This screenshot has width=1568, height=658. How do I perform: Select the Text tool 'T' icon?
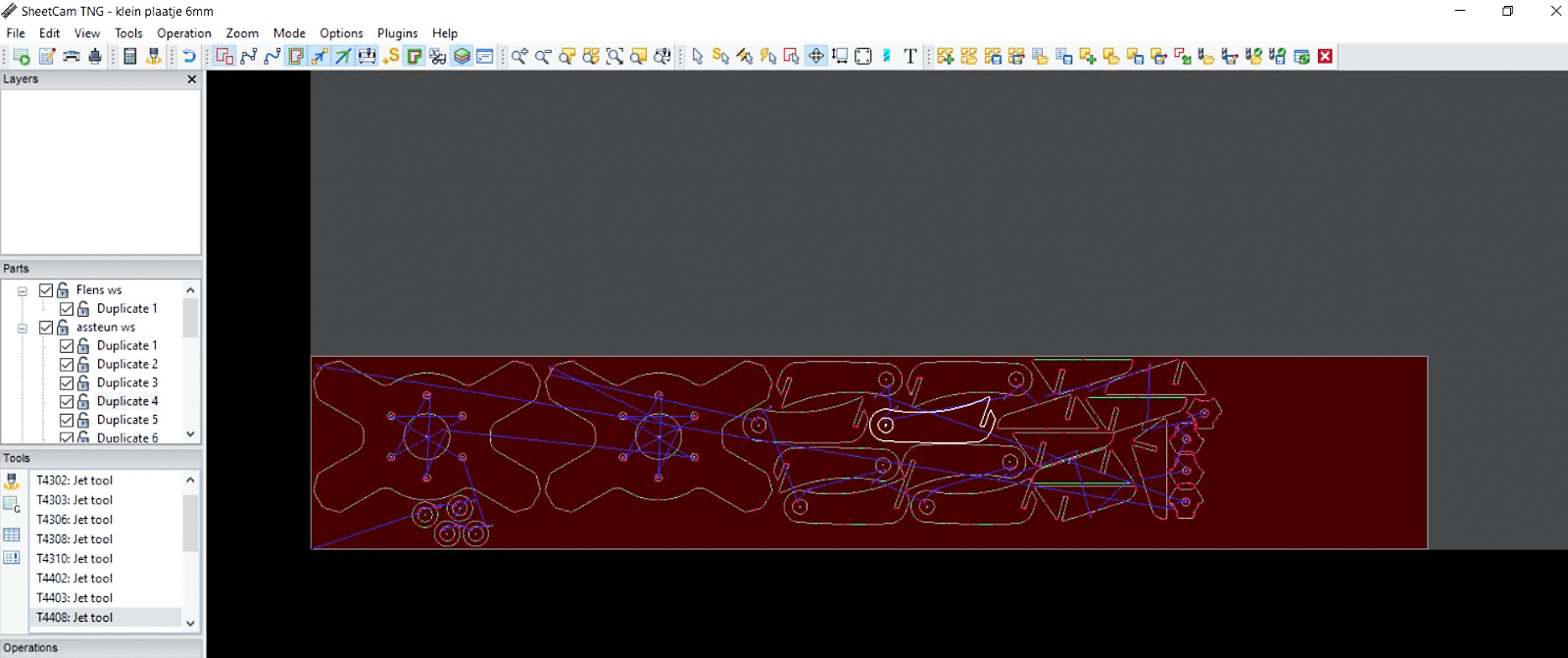[910, 57]
